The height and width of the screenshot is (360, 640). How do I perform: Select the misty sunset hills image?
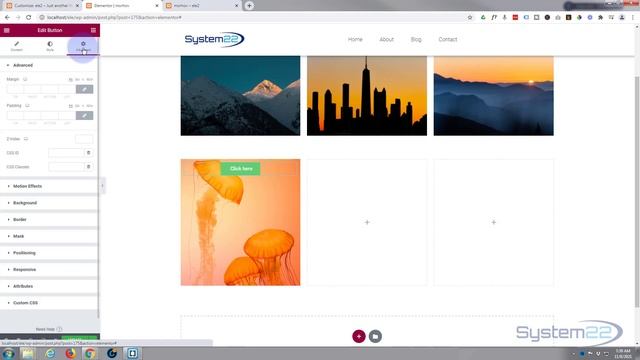pyautogui.click(x=493, y=96)
